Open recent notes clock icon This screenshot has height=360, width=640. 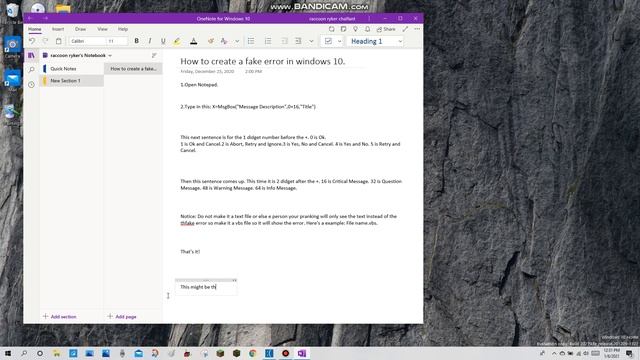[31, 84]
